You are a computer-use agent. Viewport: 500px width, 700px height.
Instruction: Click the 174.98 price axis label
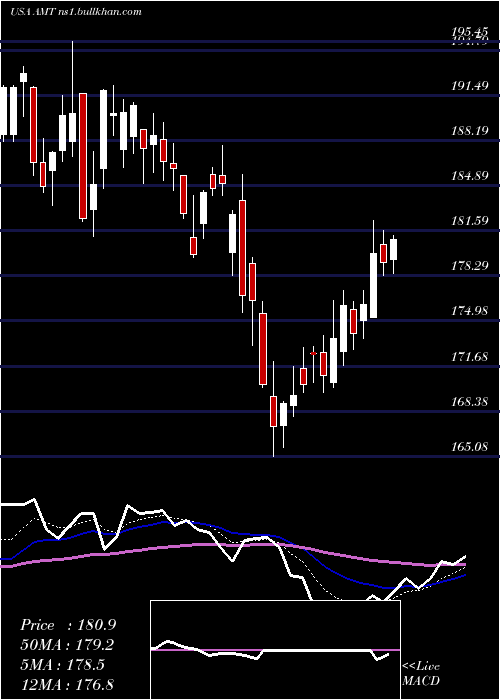(469, 311)
